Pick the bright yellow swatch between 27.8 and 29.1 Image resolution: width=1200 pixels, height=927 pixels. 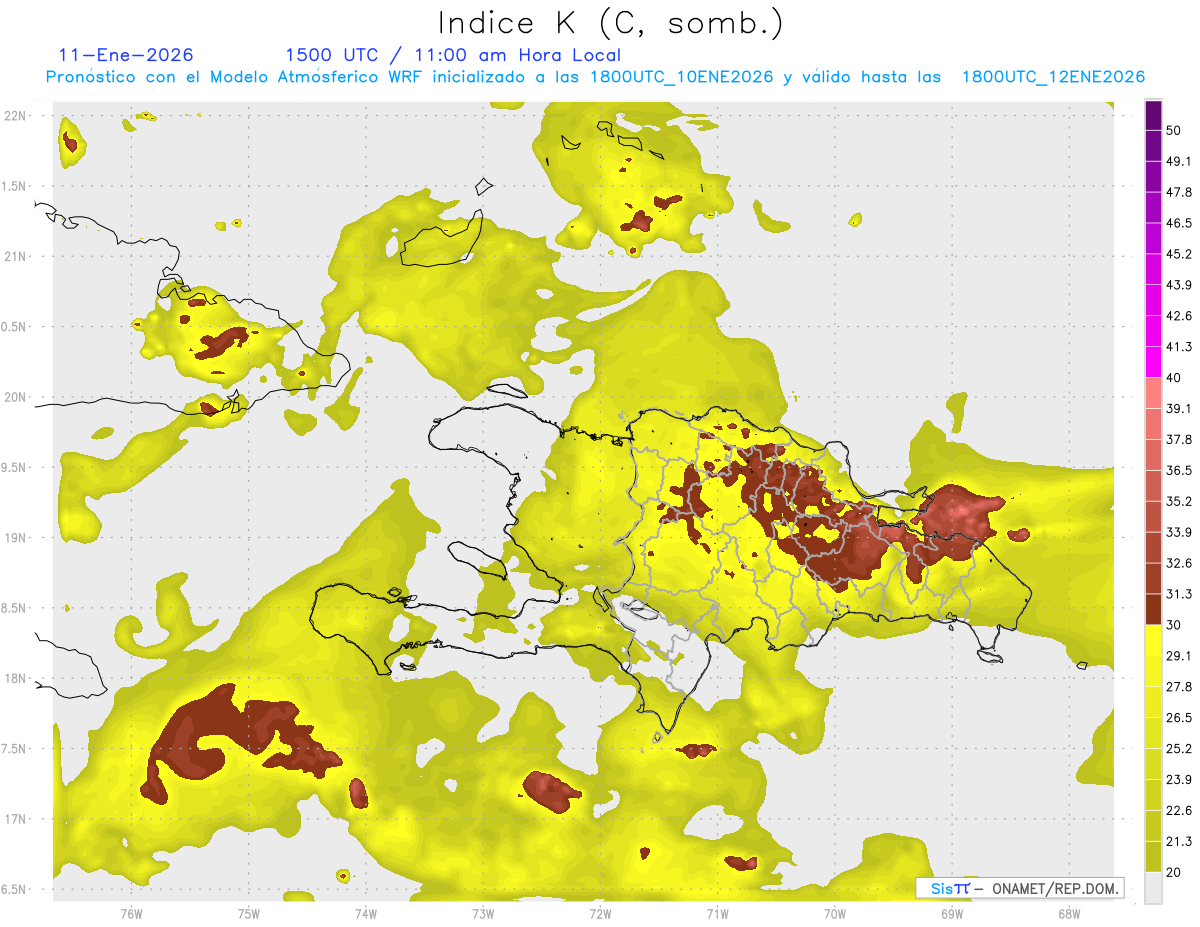(x=1153, y=671)
